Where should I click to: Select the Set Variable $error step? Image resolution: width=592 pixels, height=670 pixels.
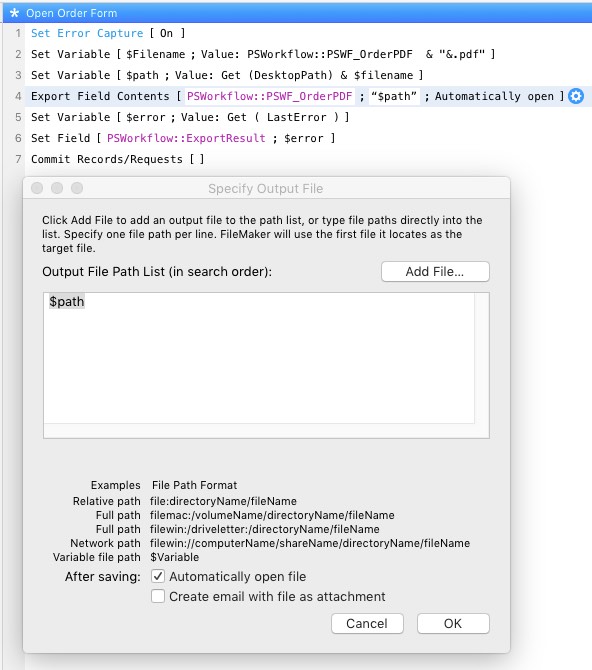tap(190, 117)
